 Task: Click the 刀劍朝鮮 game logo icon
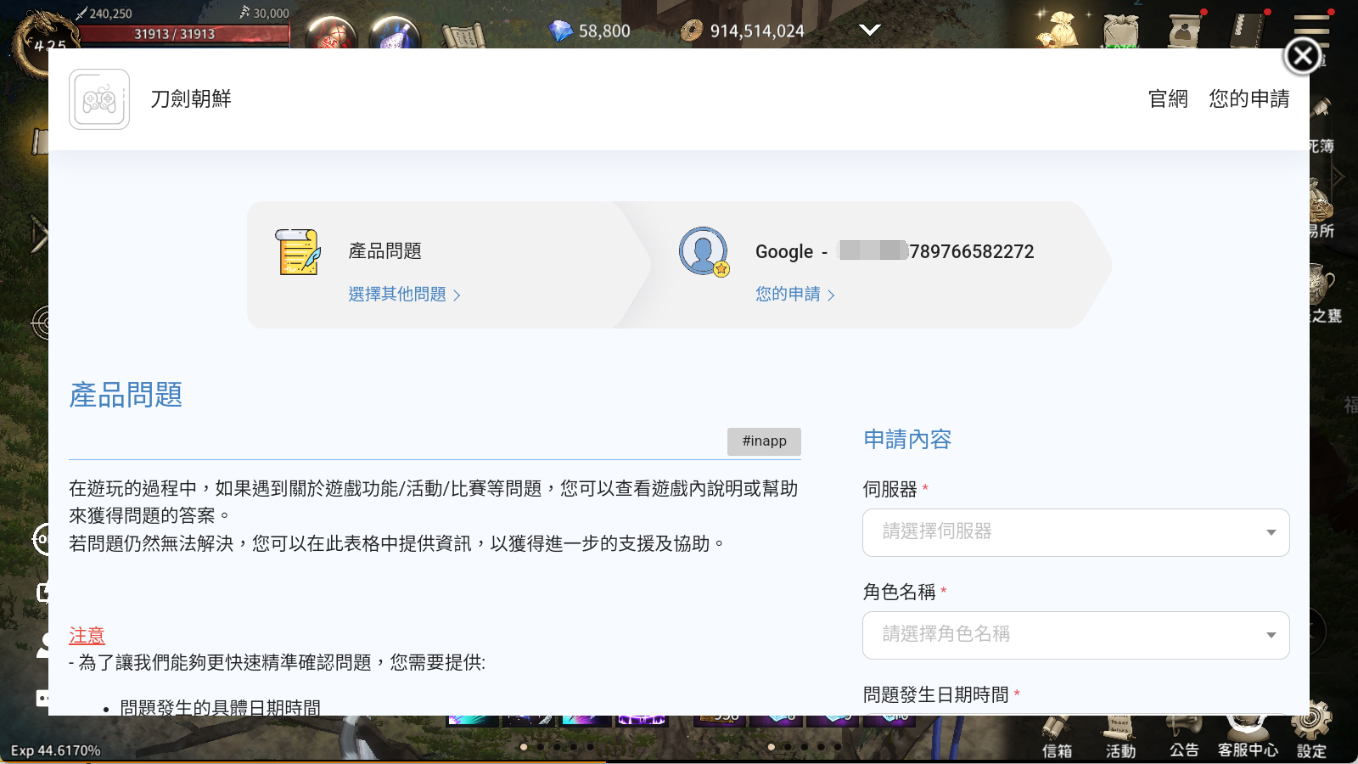pos(99,99)
